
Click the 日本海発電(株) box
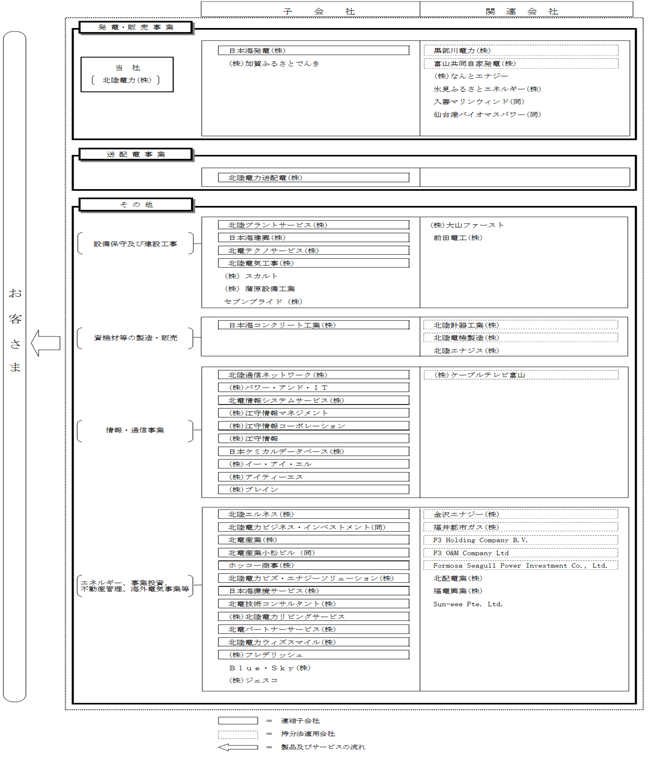313,50
